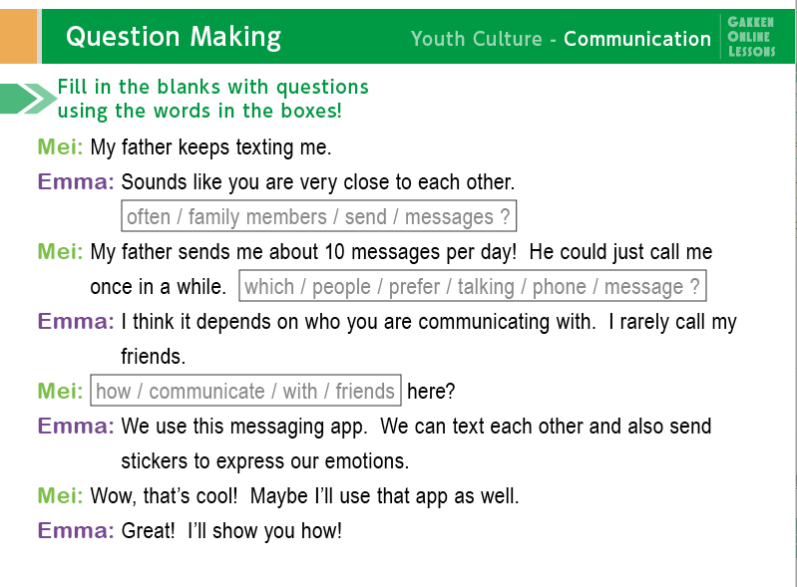
Task: Click the 'Communication' header label
Action: click(637, 39)
